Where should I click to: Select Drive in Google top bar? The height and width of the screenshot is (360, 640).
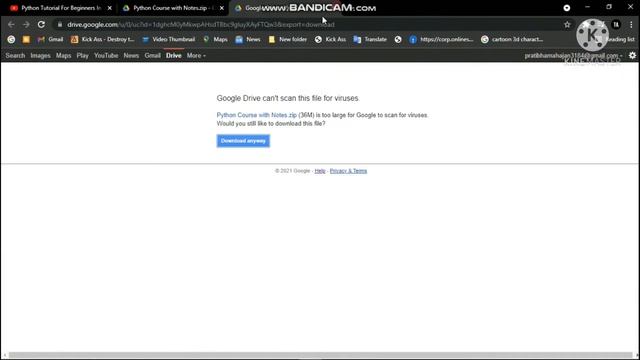173,56
